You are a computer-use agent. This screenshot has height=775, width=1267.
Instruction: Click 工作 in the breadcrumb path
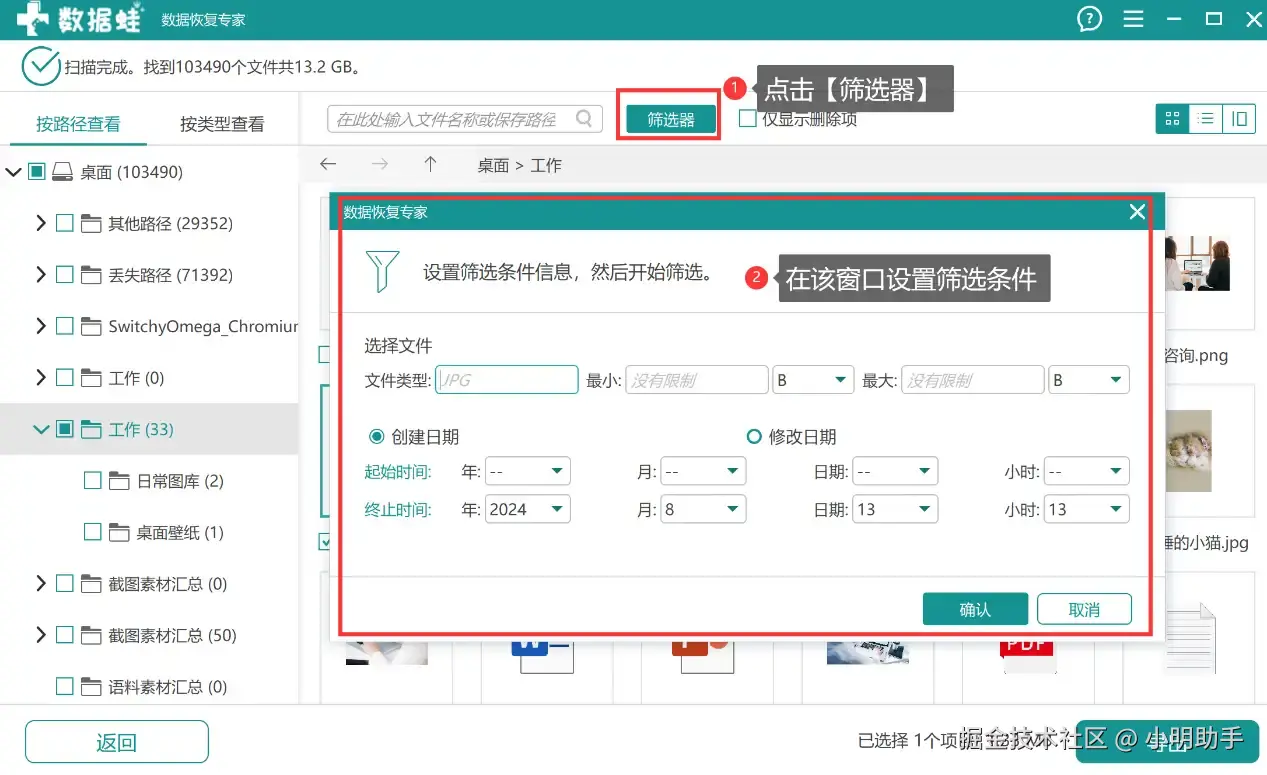point(546,165)
